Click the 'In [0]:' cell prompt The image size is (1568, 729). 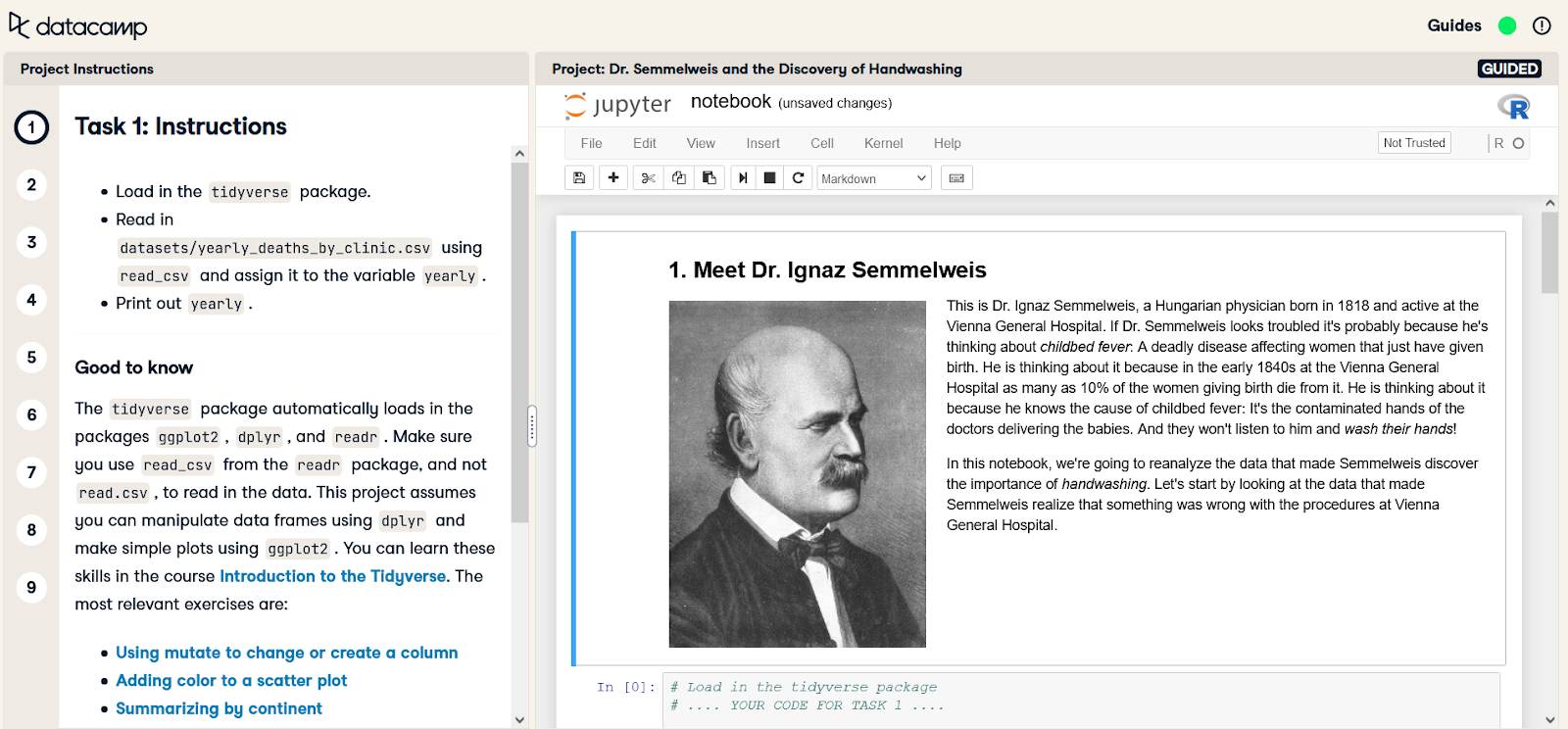pyautogui.click(x=625, y=687)
